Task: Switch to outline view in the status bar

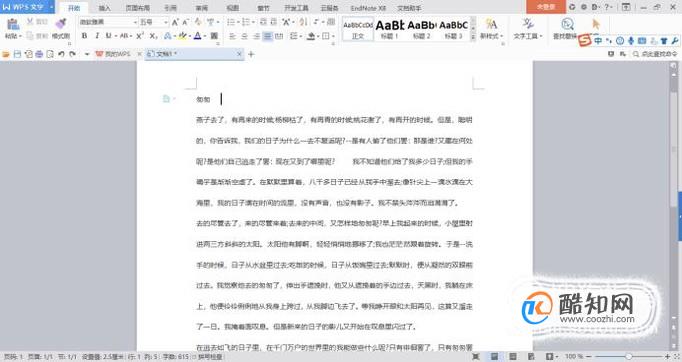Action: [513, 357]
